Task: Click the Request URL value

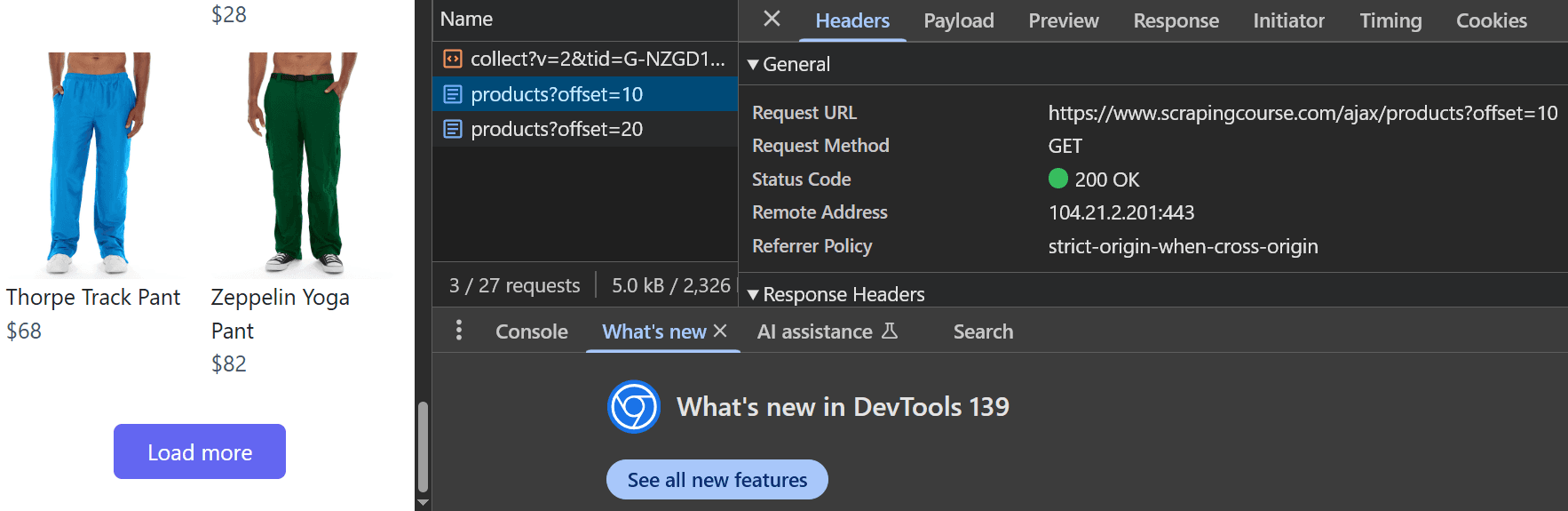Action: pos(1303,113)
